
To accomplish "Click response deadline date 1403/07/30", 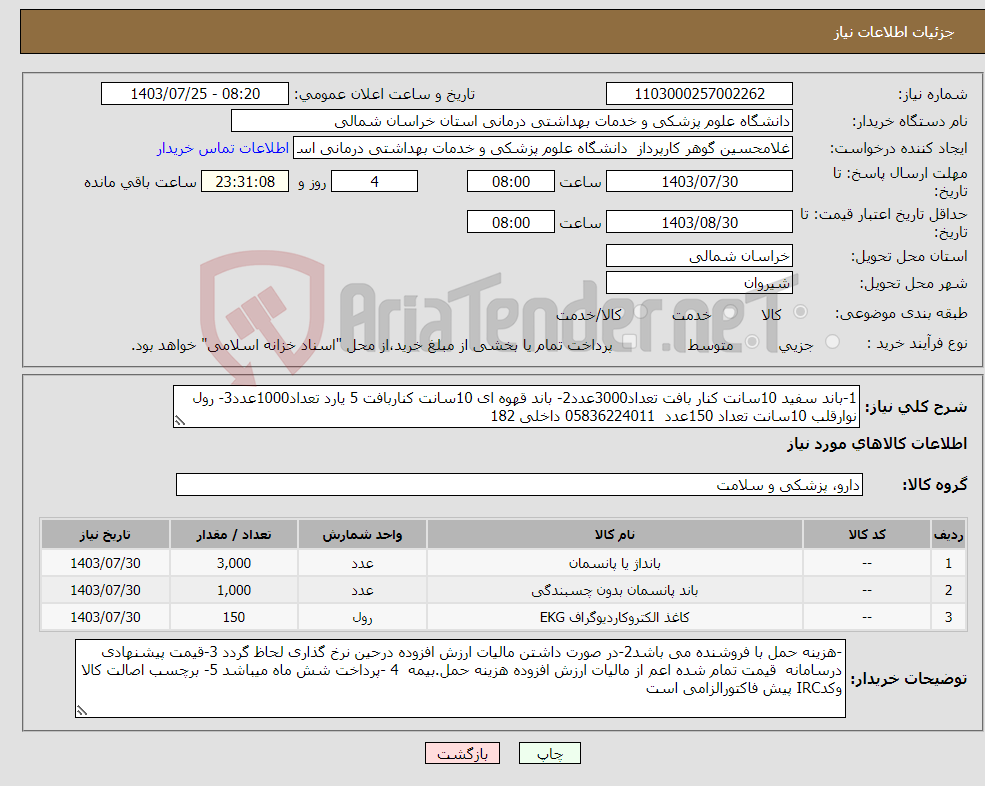I will pos(699,182).
